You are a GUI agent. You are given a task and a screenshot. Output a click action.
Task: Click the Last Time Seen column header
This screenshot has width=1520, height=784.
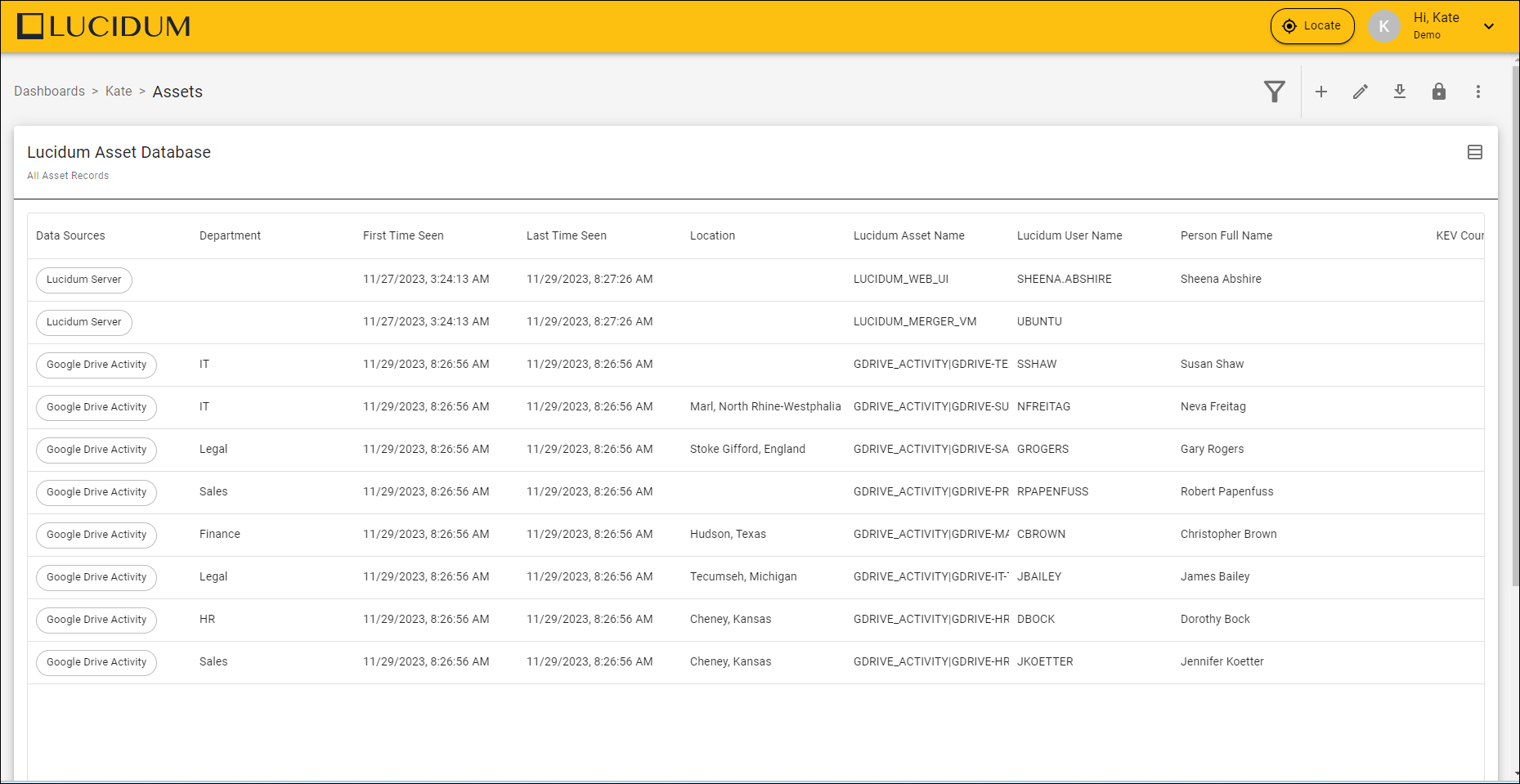click(567, 235)
